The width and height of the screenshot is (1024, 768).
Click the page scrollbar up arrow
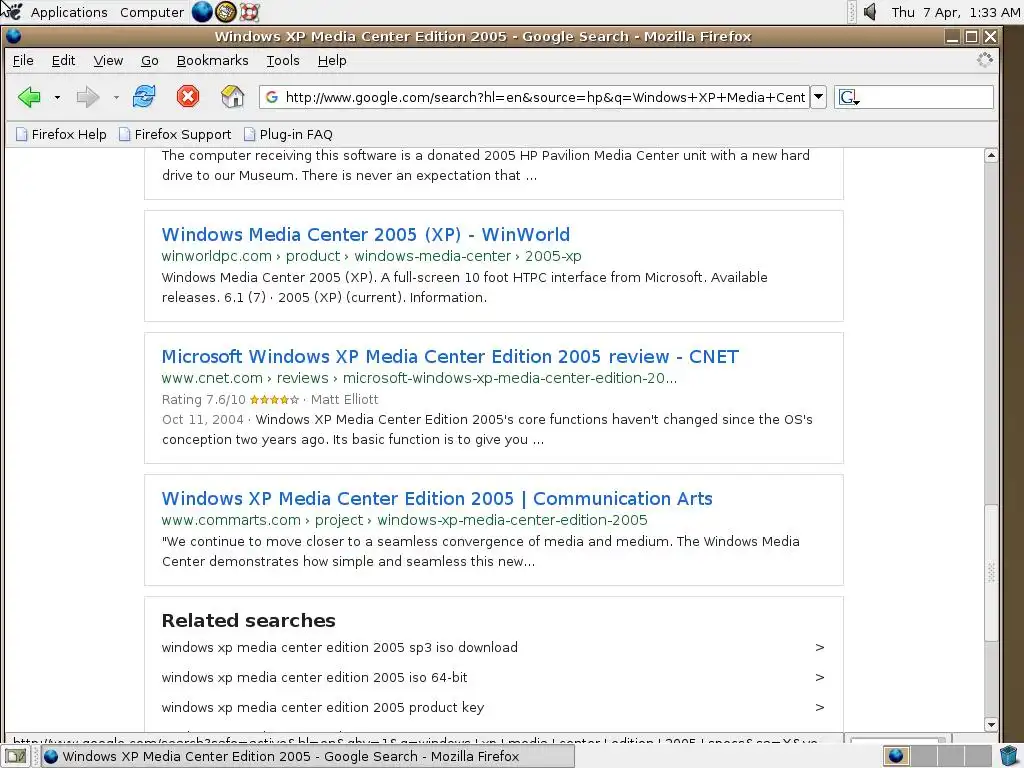pos(991,155)
